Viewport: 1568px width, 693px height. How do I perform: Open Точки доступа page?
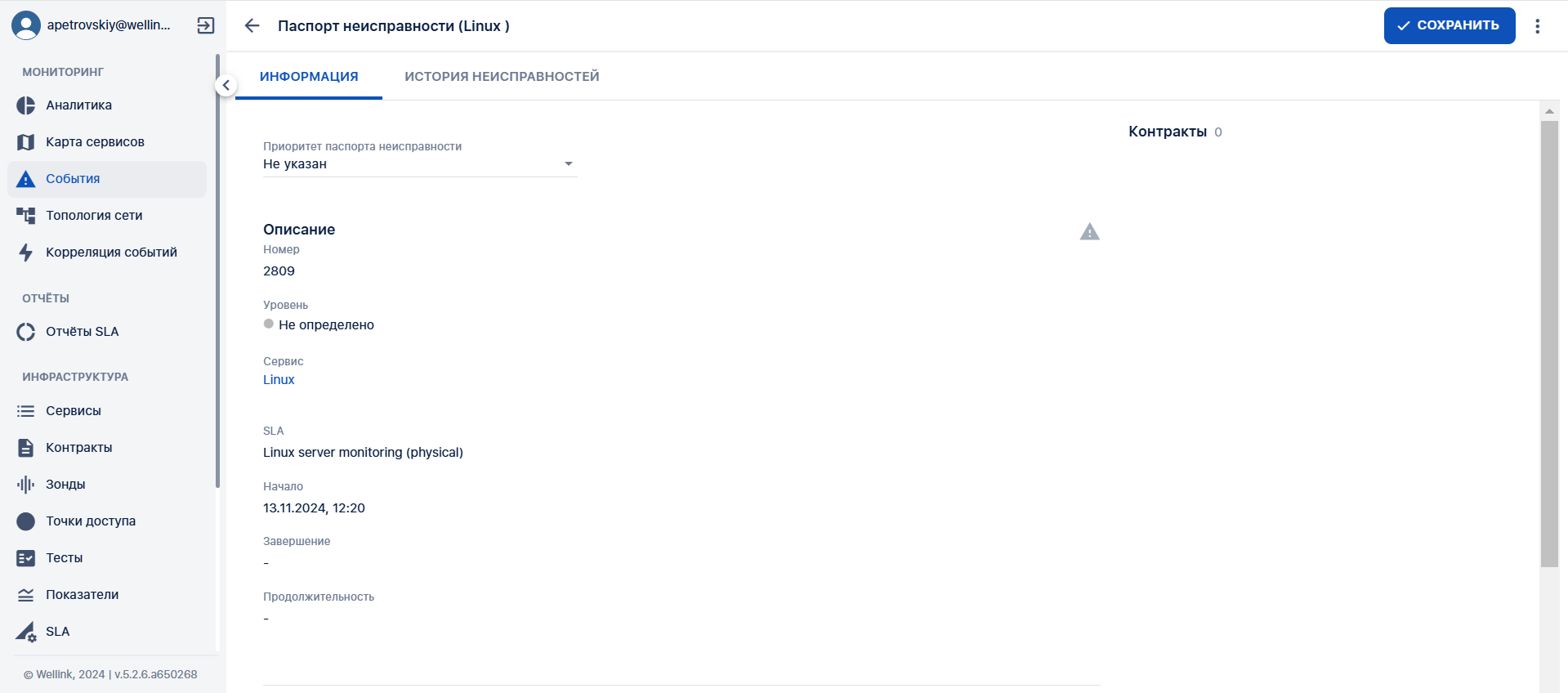click(x=107, y=521)
